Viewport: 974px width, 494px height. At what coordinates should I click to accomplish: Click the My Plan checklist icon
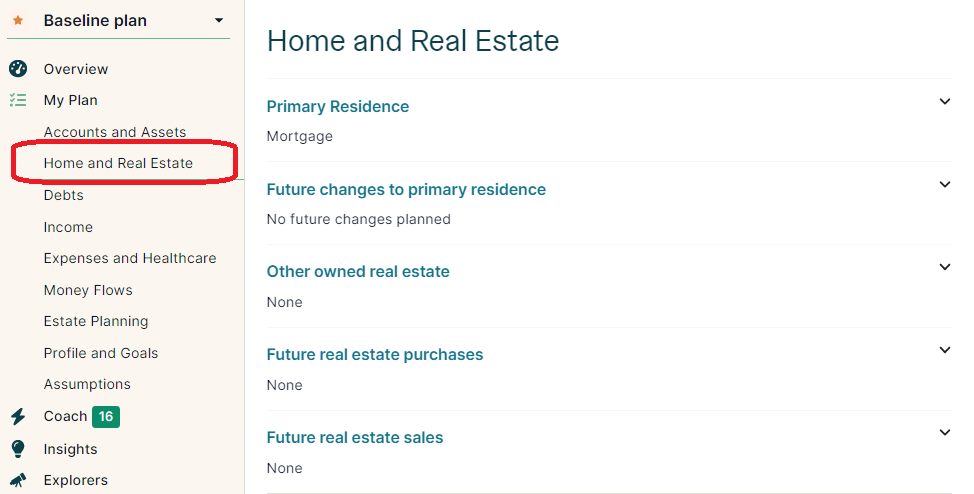coord(18,100)
